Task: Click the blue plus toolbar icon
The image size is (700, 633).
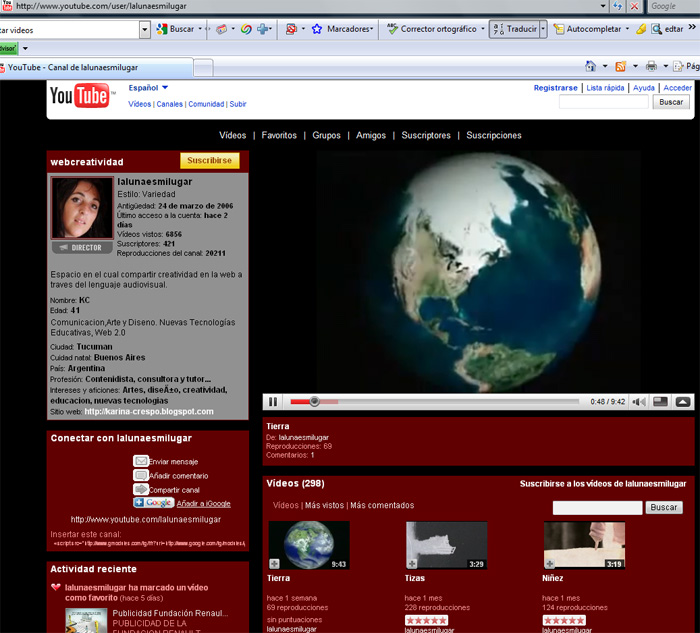Action: click(262, 29)
